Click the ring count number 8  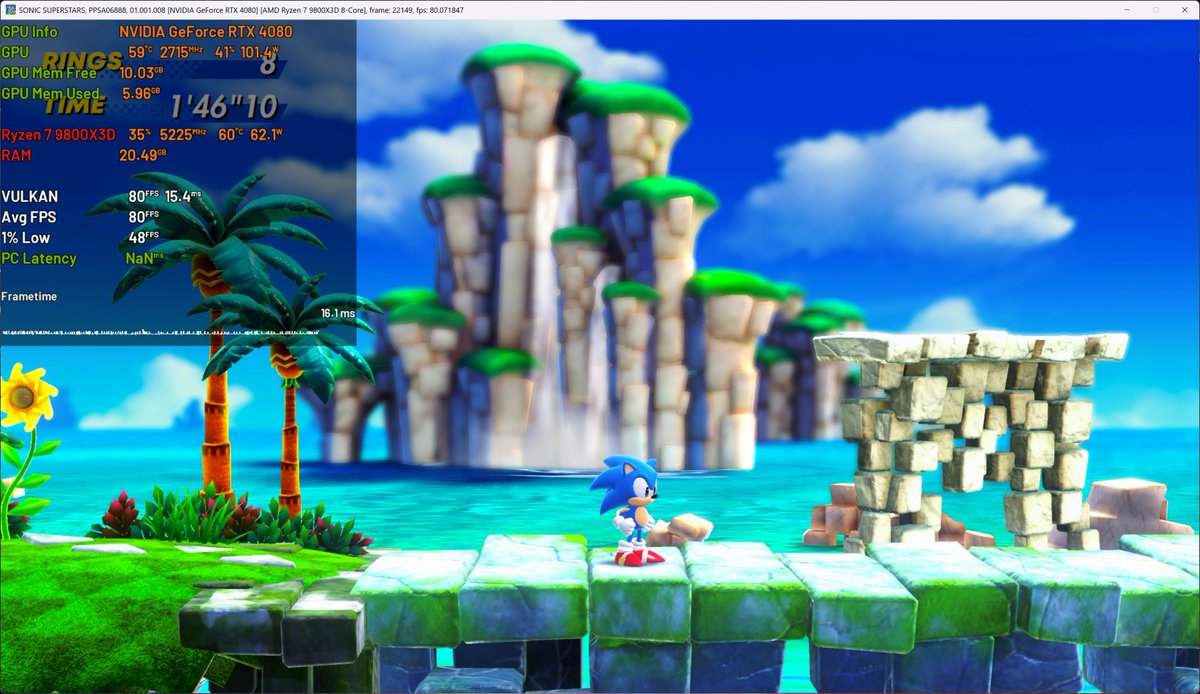[x=268, y=66]
